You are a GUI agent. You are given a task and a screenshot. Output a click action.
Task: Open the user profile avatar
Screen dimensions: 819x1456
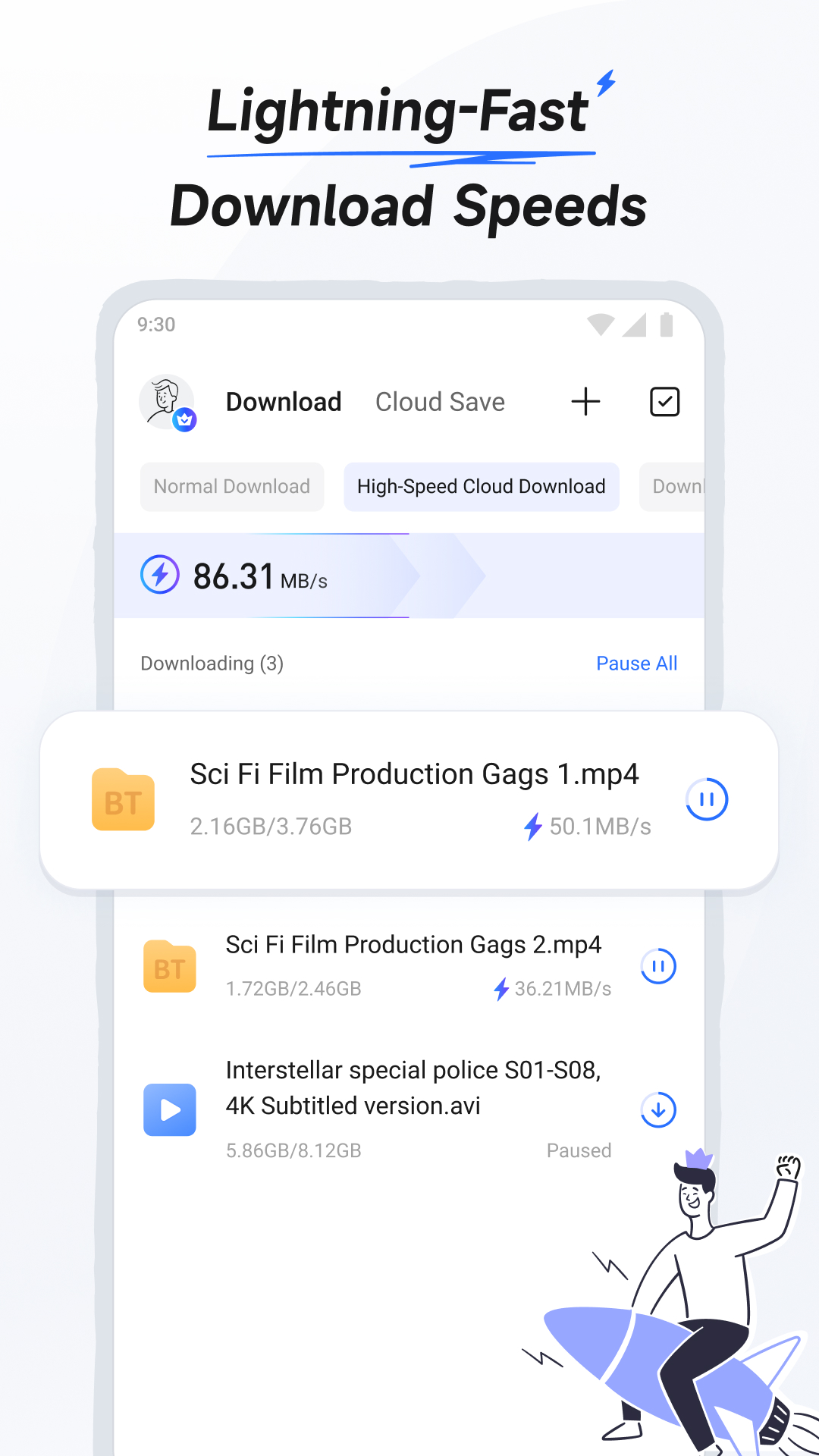tap(167, 402)
